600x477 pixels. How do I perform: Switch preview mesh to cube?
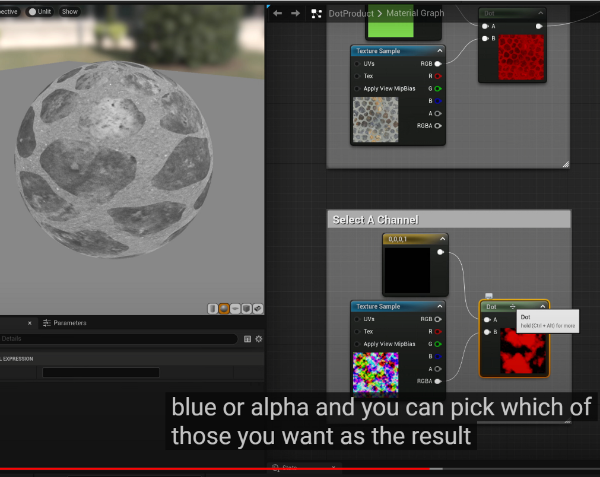click(x=247, y=308)
